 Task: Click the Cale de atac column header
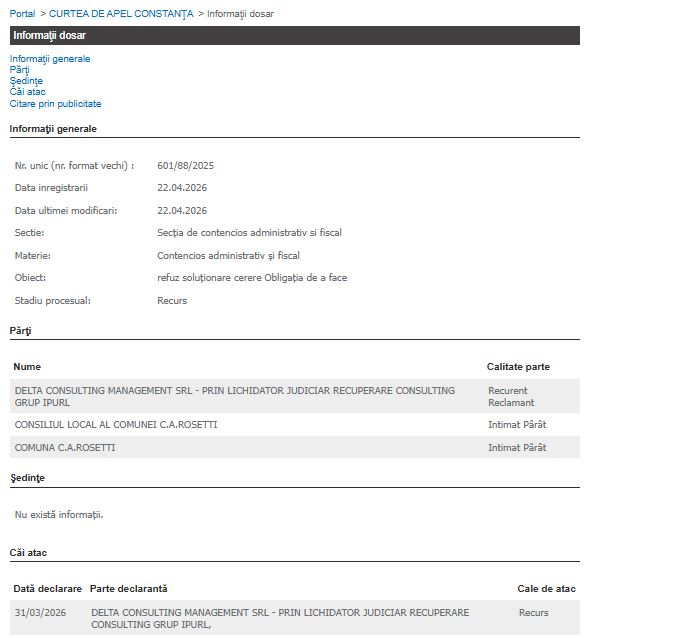coord(546,589)
